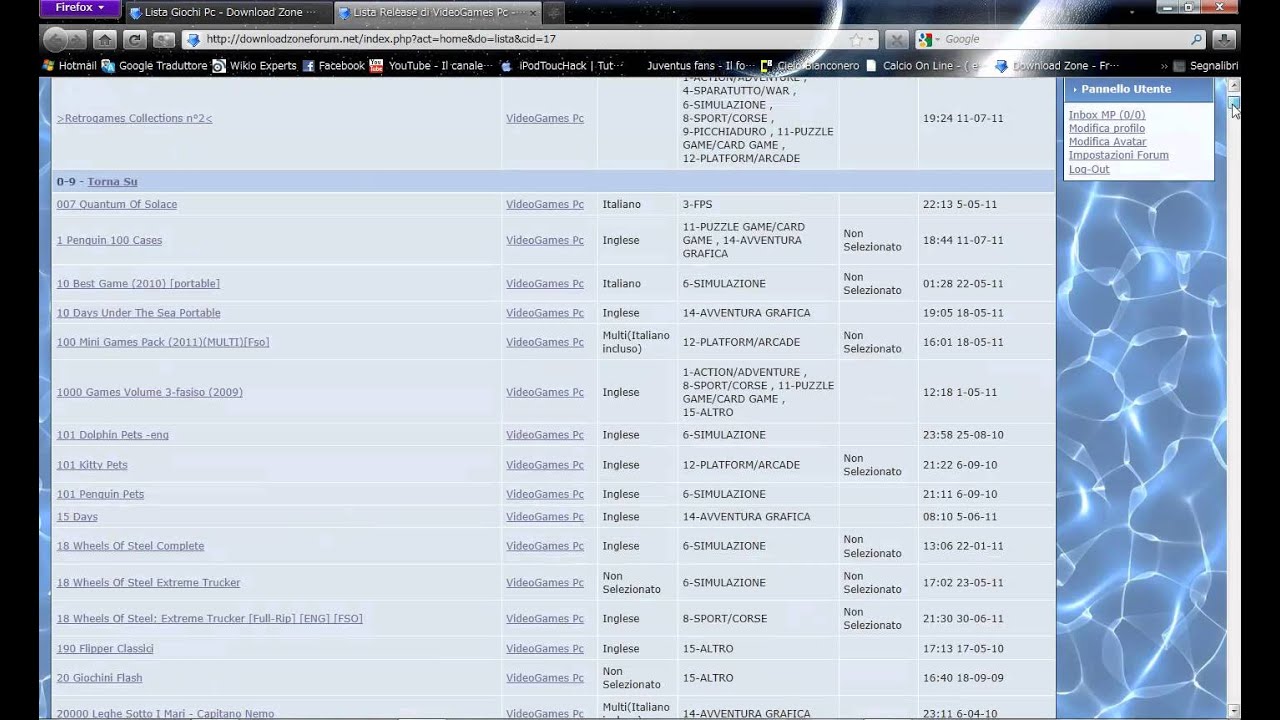
Task: Open 10 Best Game (2010) [portable] link
Action: tap(138, 283)
